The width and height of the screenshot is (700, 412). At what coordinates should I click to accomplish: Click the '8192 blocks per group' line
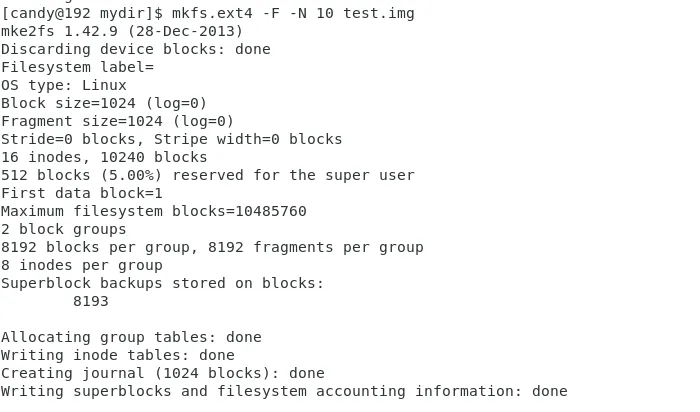(x=212, y=247)
